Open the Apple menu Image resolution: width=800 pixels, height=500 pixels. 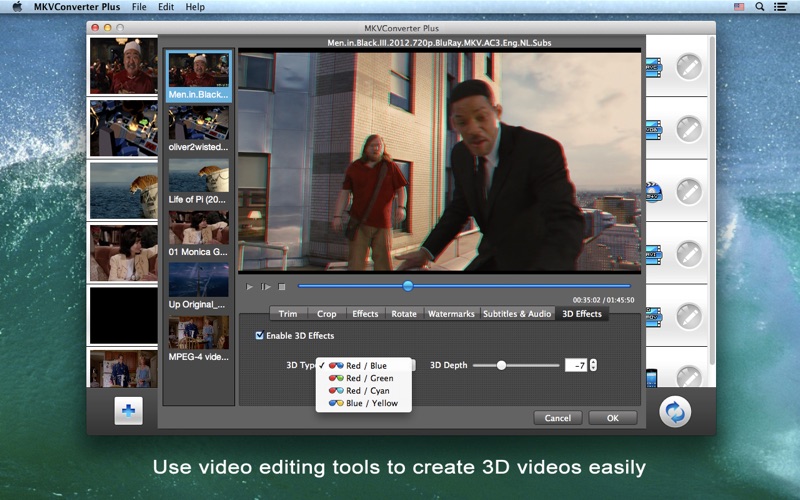(x=17, y=7)
